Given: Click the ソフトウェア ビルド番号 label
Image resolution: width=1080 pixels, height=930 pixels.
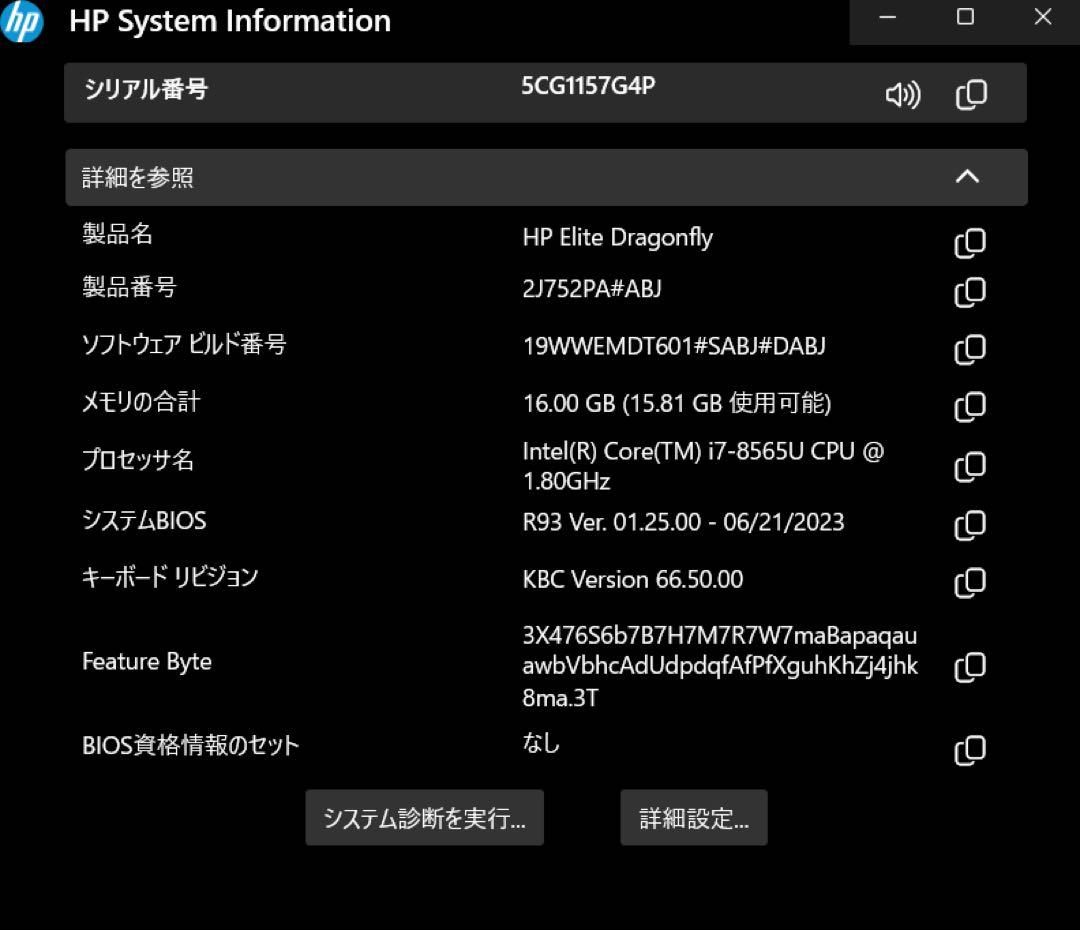Looking at the screenshot, I should coord(184,344).
